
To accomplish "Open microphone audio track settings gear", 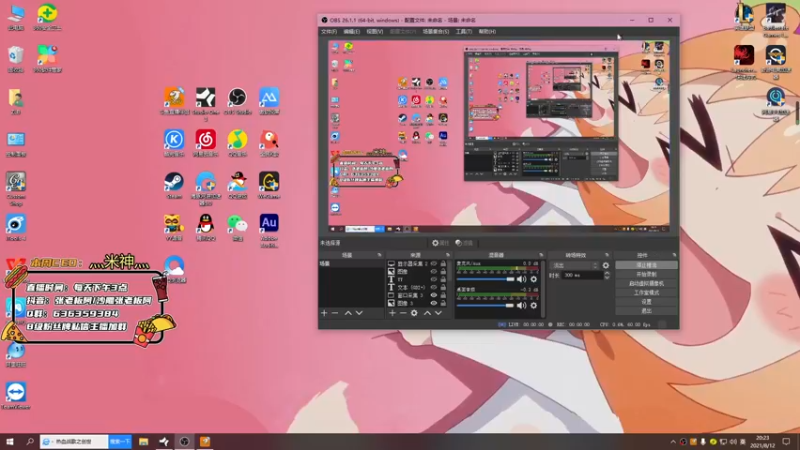I will tap(534, 279).
